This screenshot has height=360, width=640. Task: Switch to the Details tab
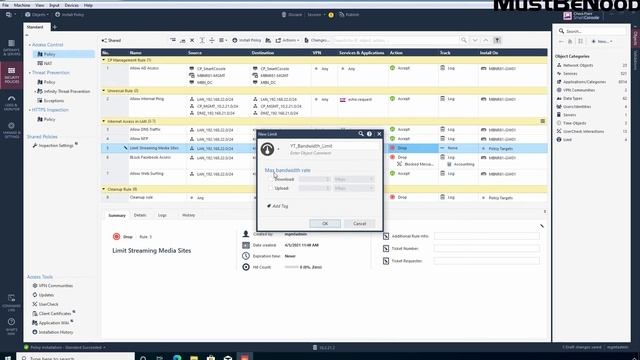(x=140, y=215)
